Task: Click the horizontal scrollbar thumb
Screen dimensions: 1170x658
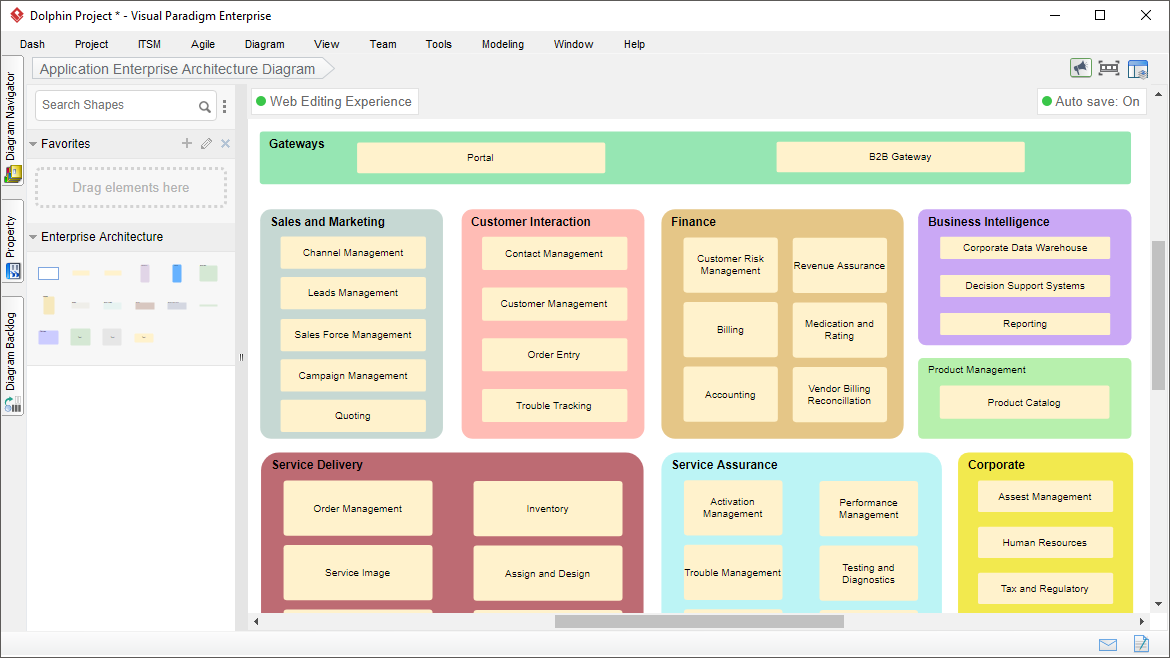Action: 699,621
